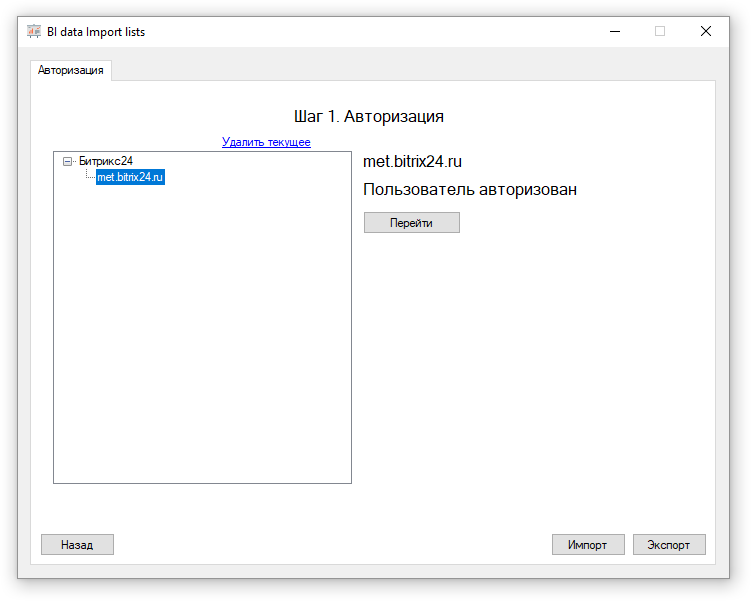Collapse the Битрикс24 tree node
This screenshot has width=751, height=601.
click(68, 161)
